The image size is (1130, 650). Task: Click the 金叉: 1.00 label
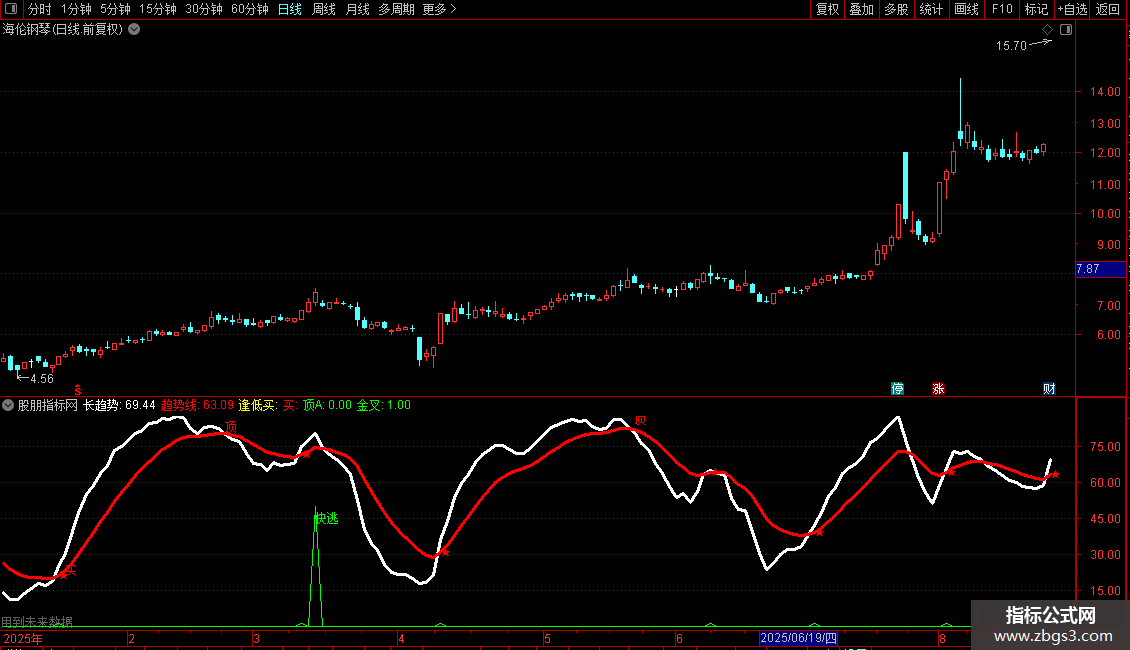(384, 405)
